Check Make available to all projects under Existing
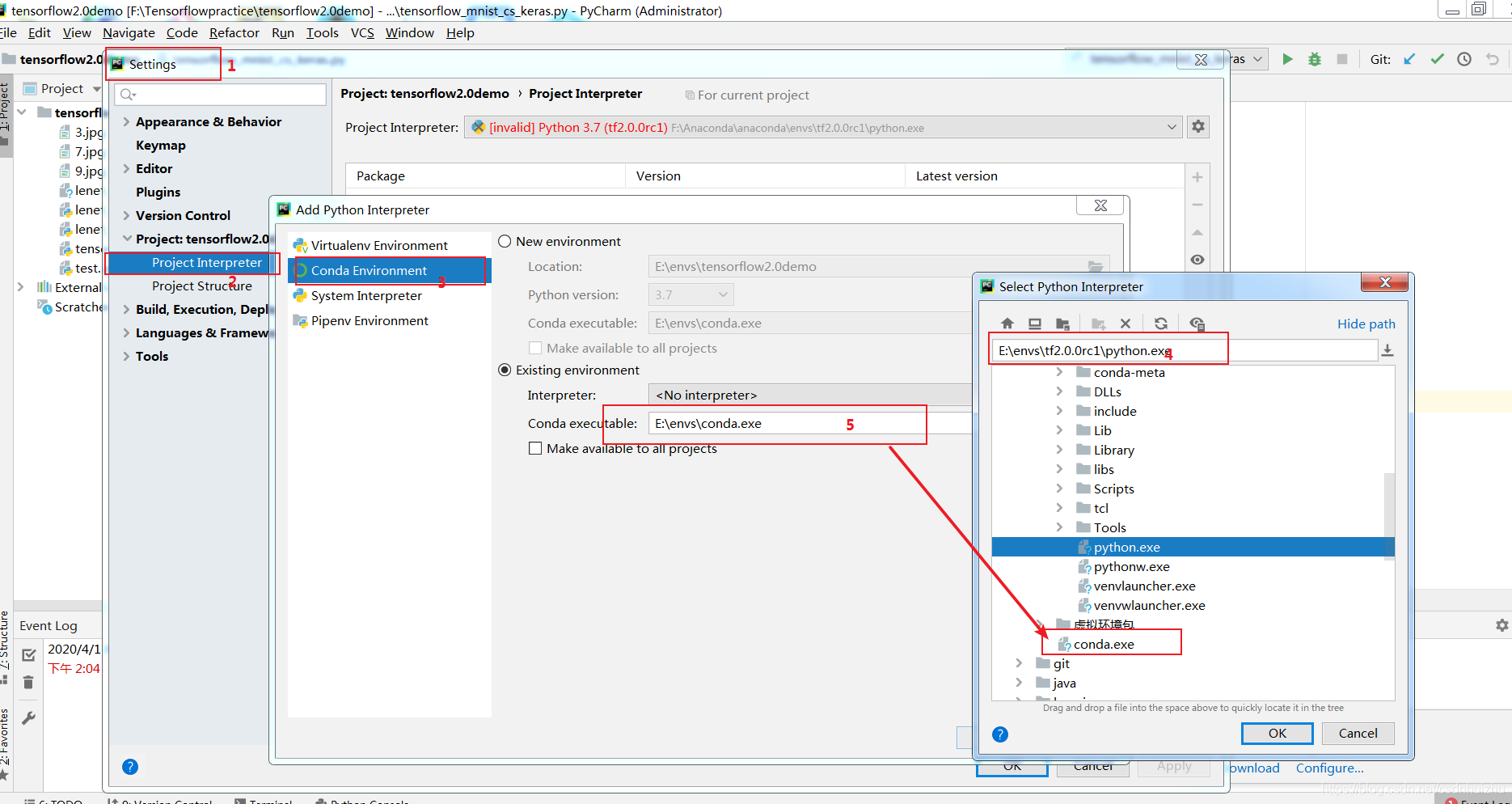1512x804 pixels. (x=535, y=448)
